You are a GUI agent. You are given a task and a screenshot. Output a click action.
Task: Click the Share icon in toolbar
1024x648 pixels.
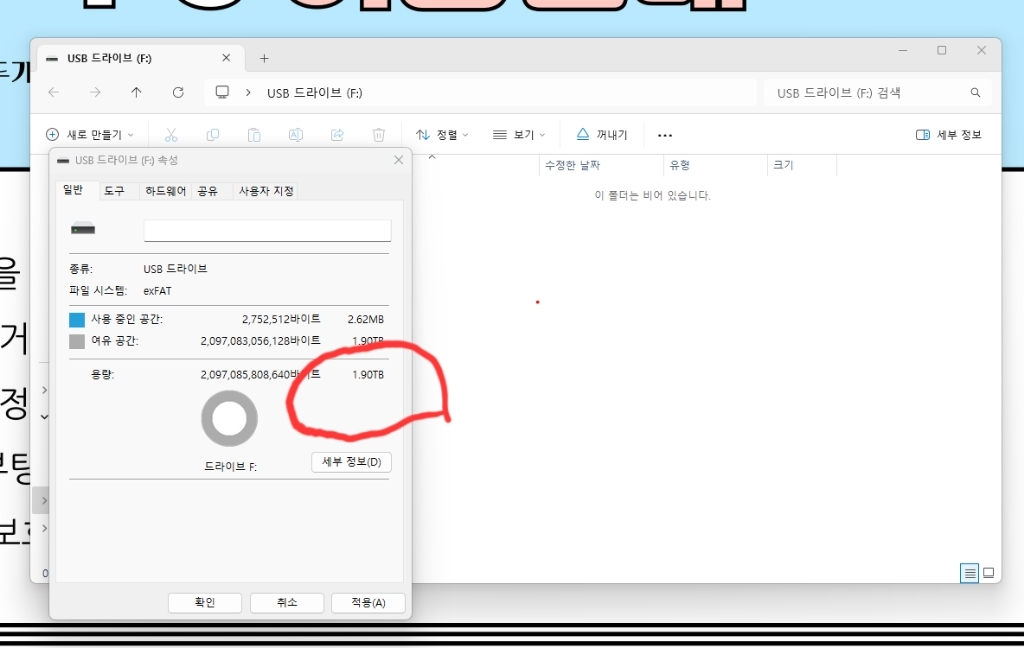point(337,135)
